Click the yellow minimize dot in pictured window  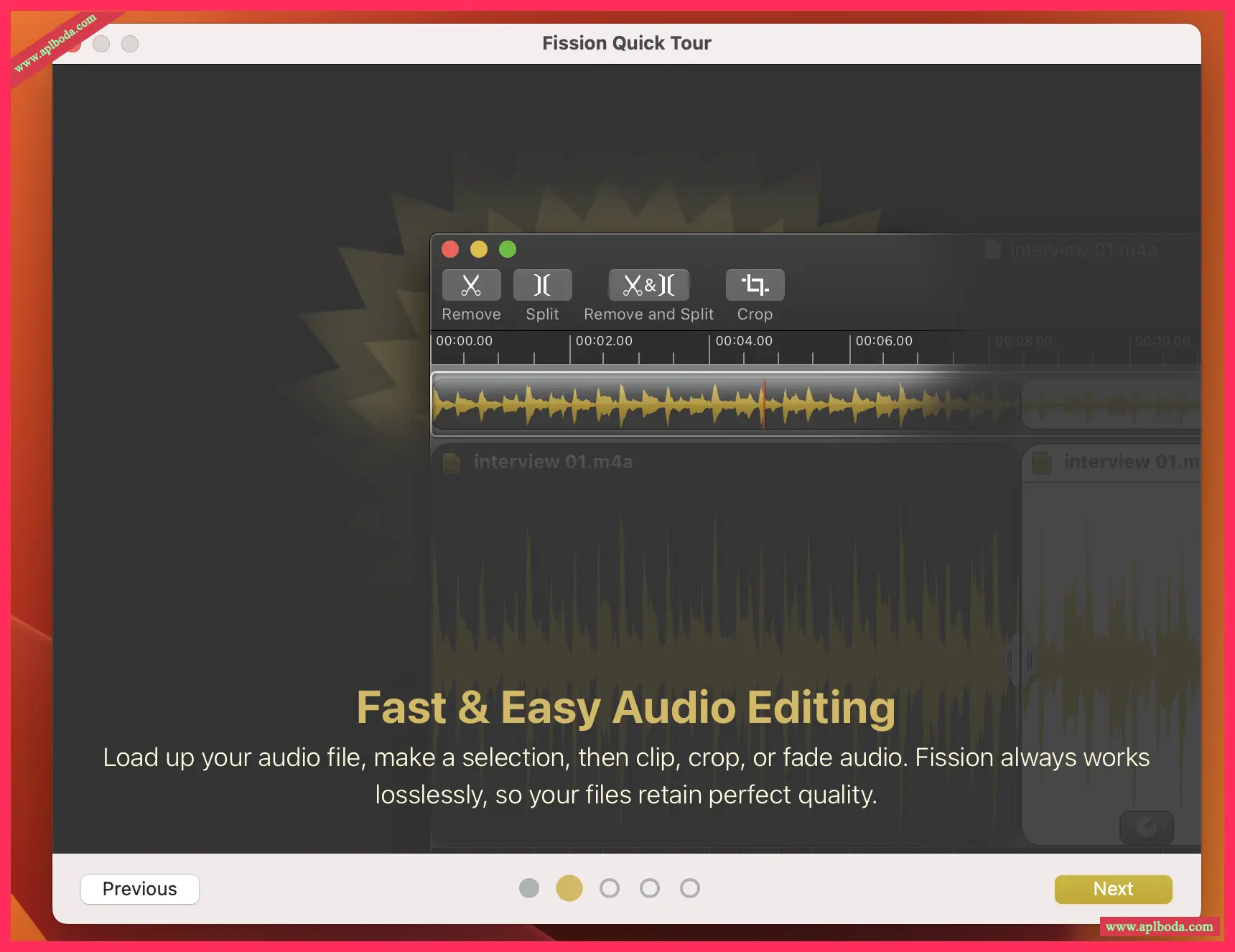point(479,249)
